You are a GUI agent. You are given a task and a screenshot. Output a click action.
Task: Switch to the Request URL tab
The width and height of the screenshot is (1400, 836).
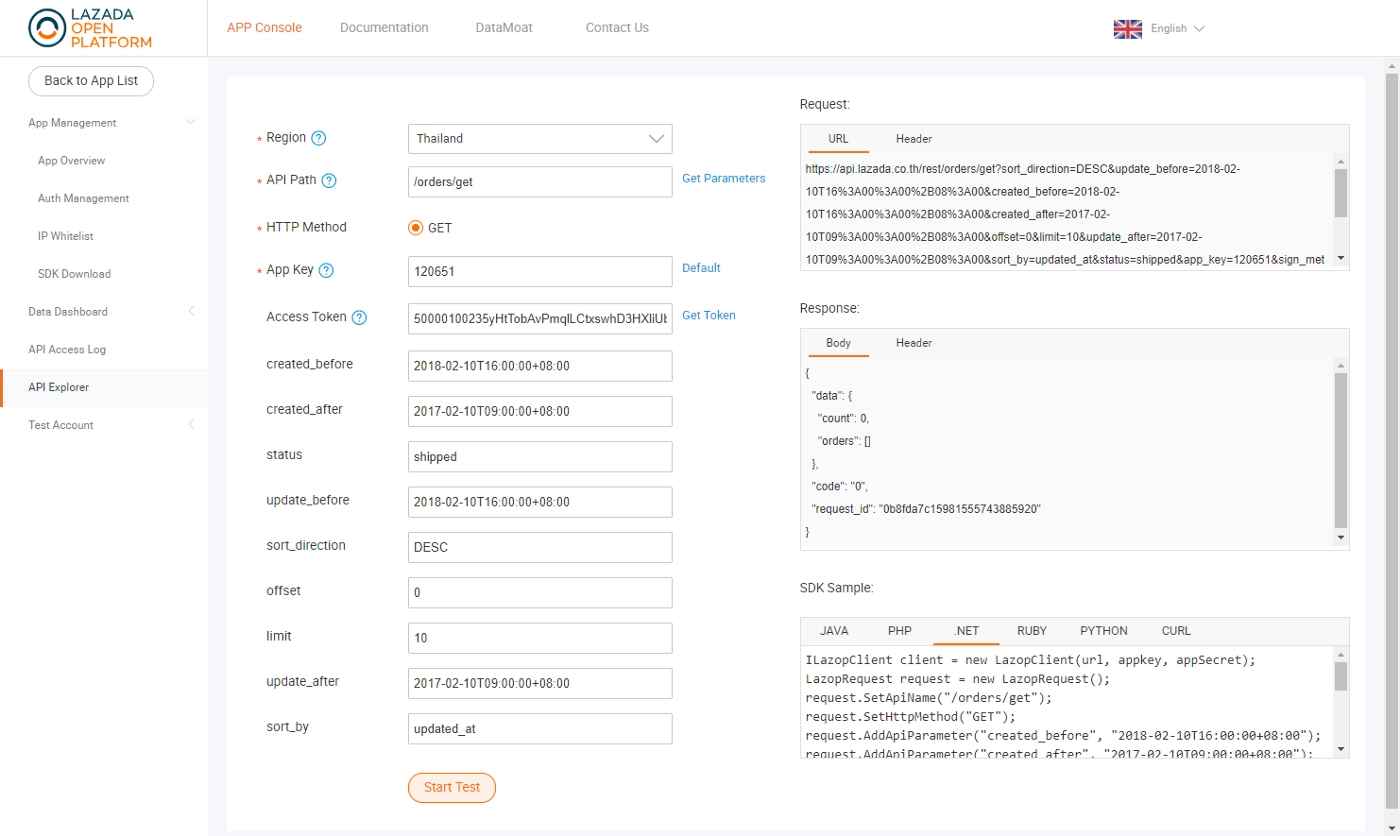pyautogui.click(x=838, y=139)
